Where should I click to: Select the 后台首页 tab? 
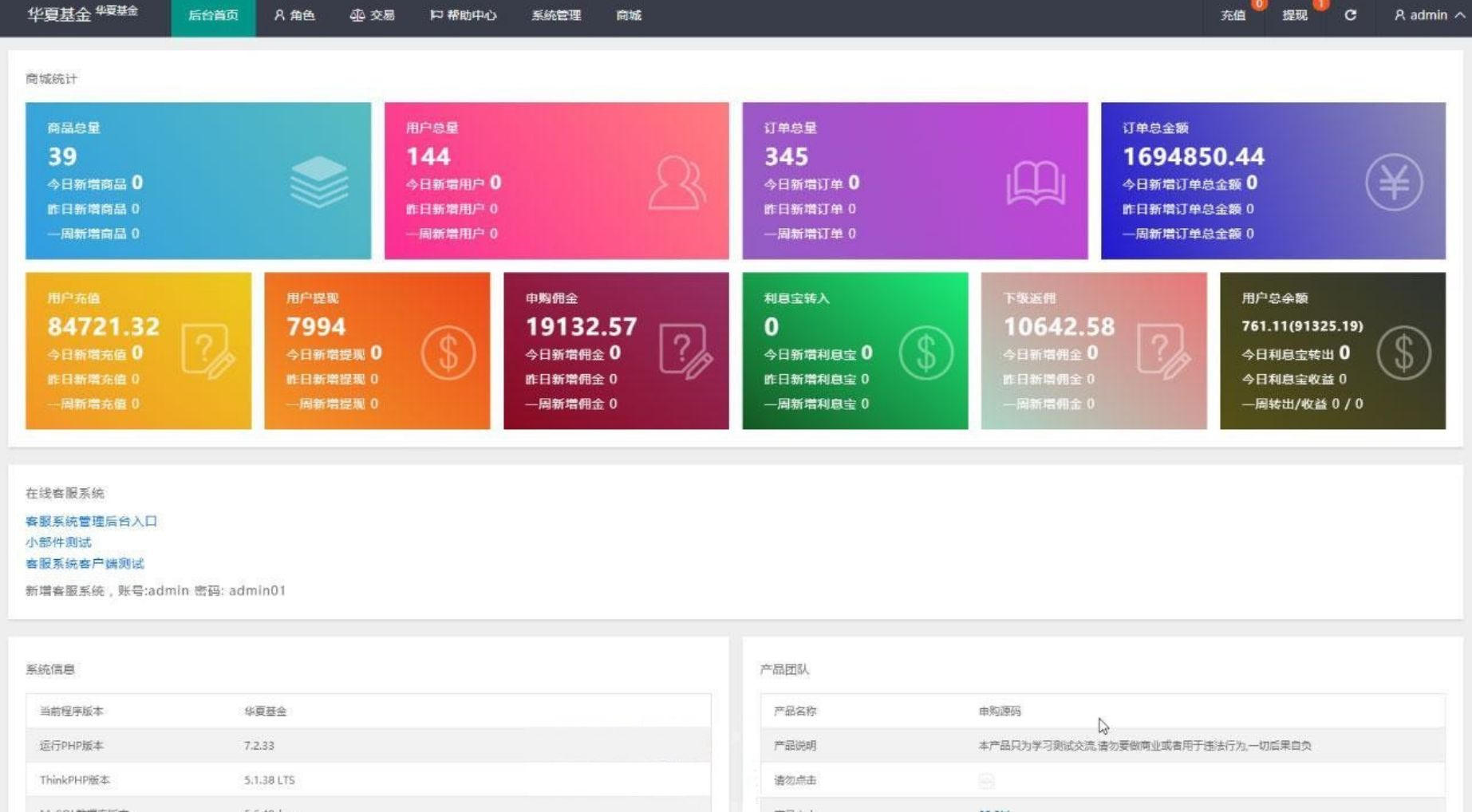tap(212, 14)
